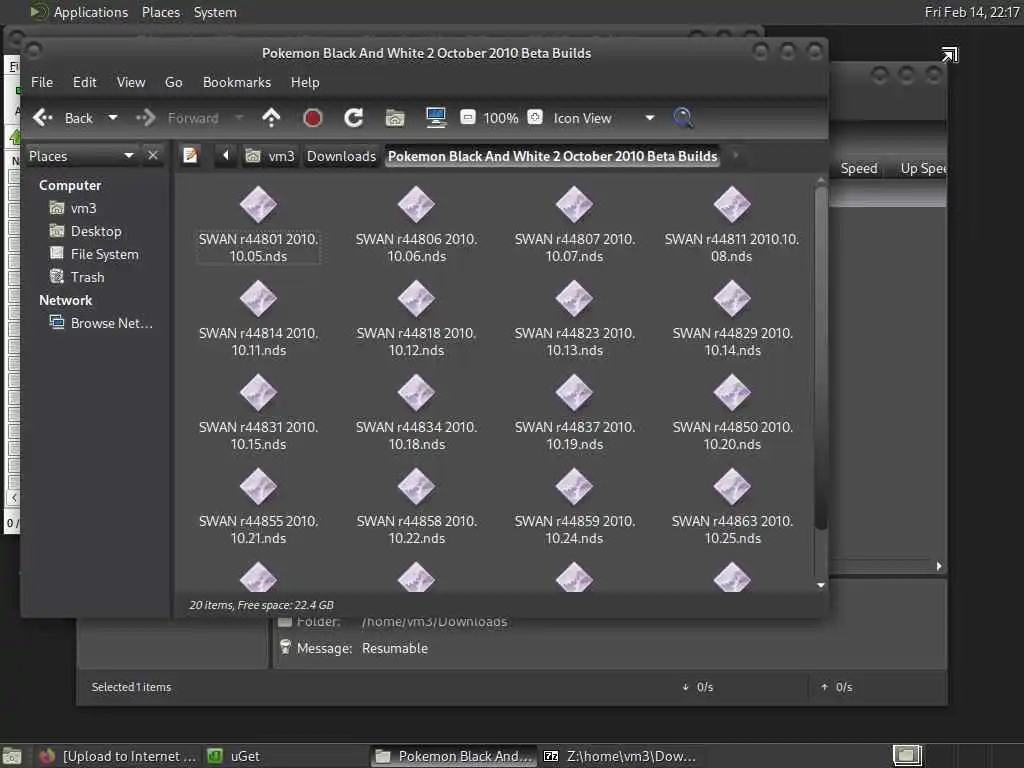Click file name SWAN r44859 2010.10.24.nds
This screenshot has width=1024, height=768.
(575, 530)
